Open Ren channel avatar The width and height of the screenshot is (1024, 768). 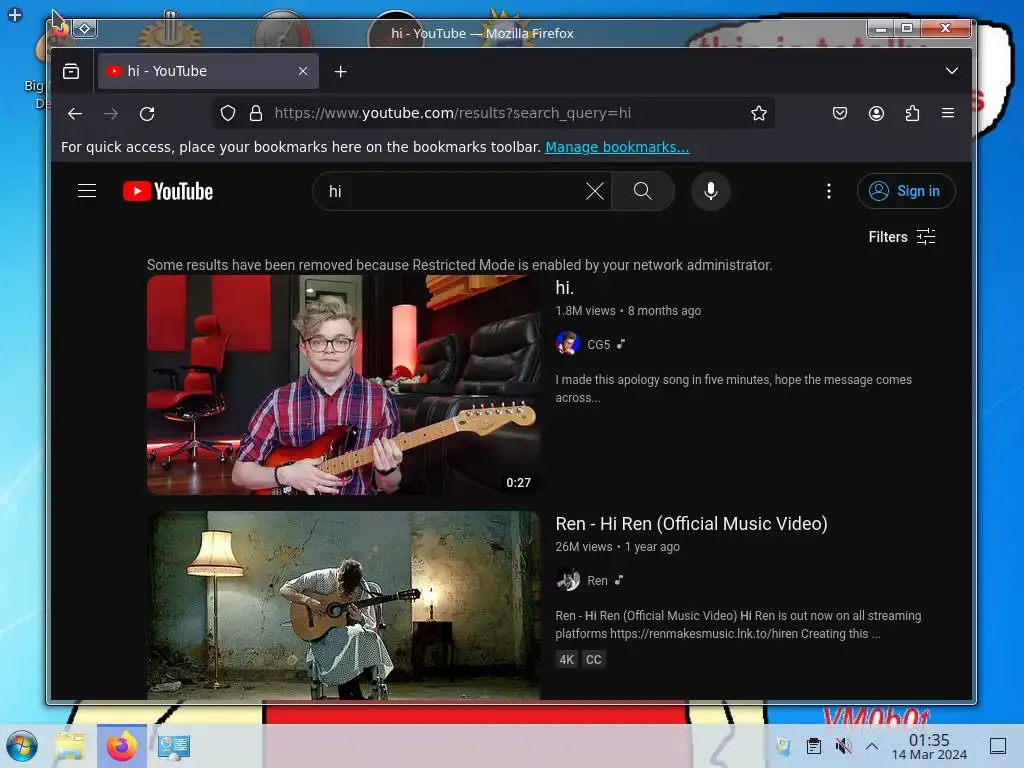coord(568,580)
